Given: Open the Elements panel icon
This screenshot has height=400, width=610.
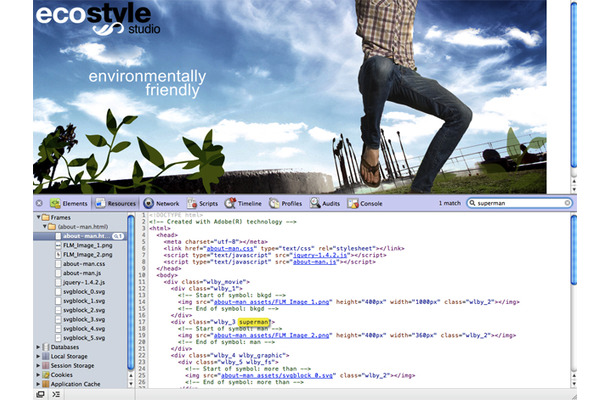Looking at the screenshot, I should coord(55,203).
